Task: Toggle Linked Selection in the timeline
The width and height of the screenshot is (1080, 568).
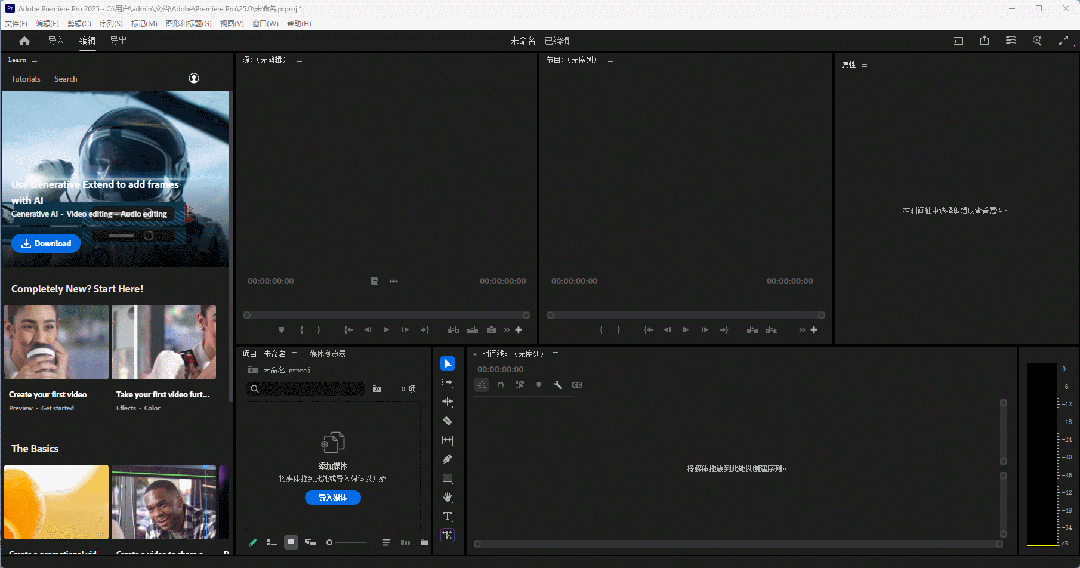Action: click(x=520, y=385)
